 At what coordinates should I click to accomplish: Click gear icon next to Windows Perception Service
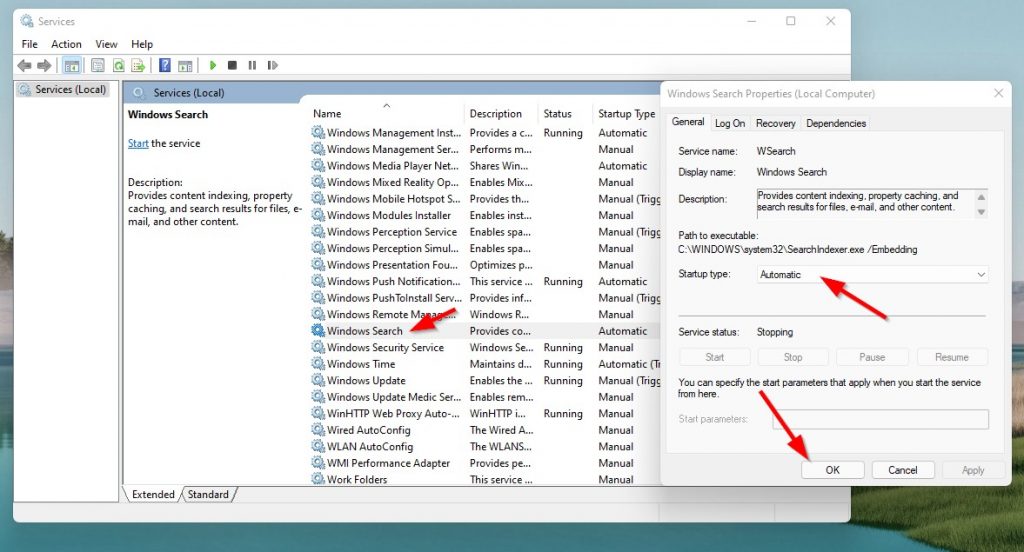coord(318,232)
